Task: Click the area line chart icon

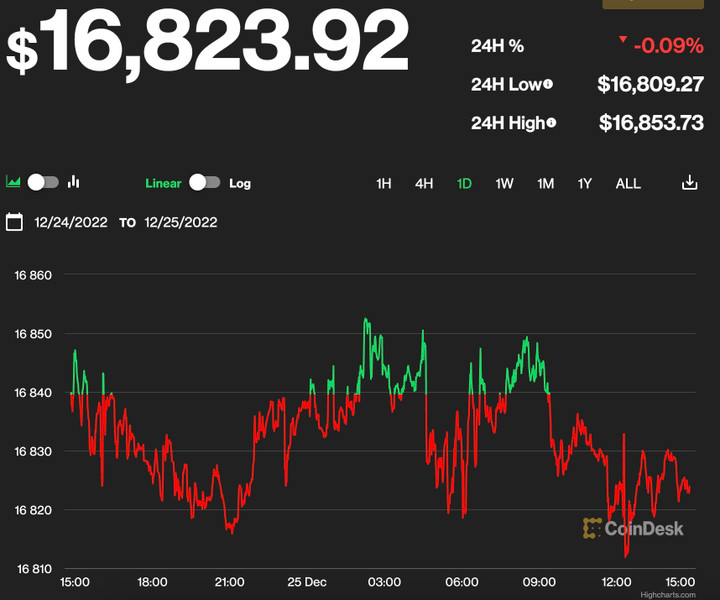Action: [x=14, y=182]
